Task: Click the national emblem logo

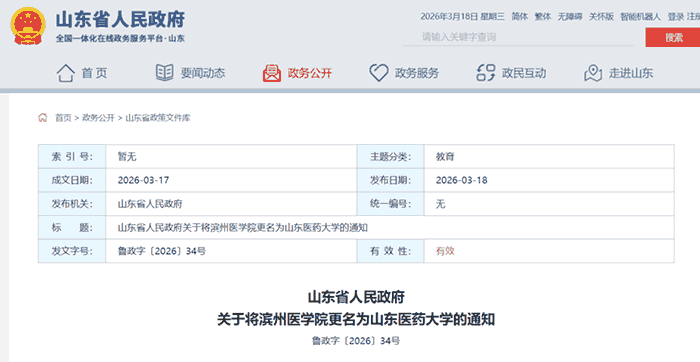Action: (28, 26)
